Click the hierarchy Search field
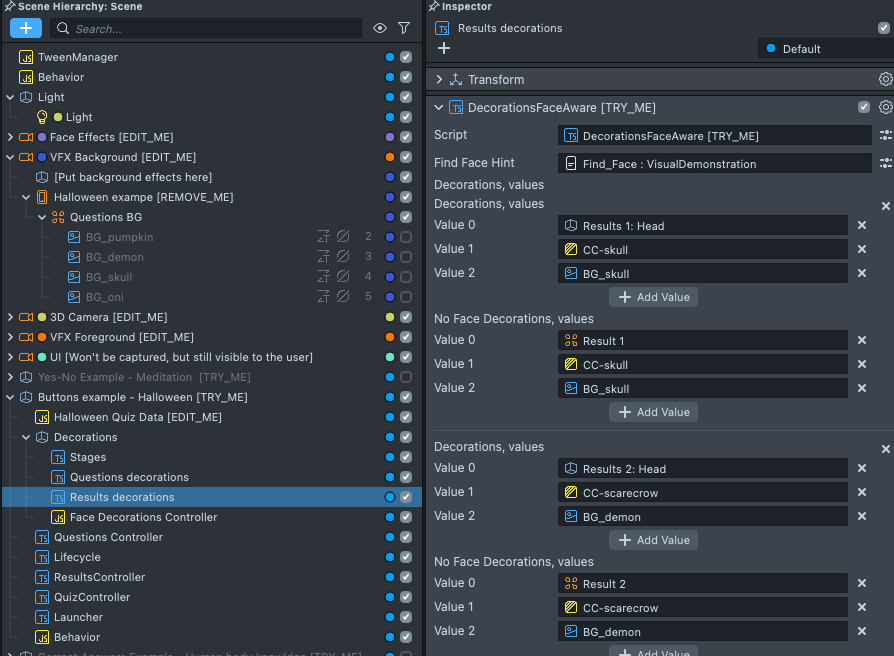 point(210,29)
